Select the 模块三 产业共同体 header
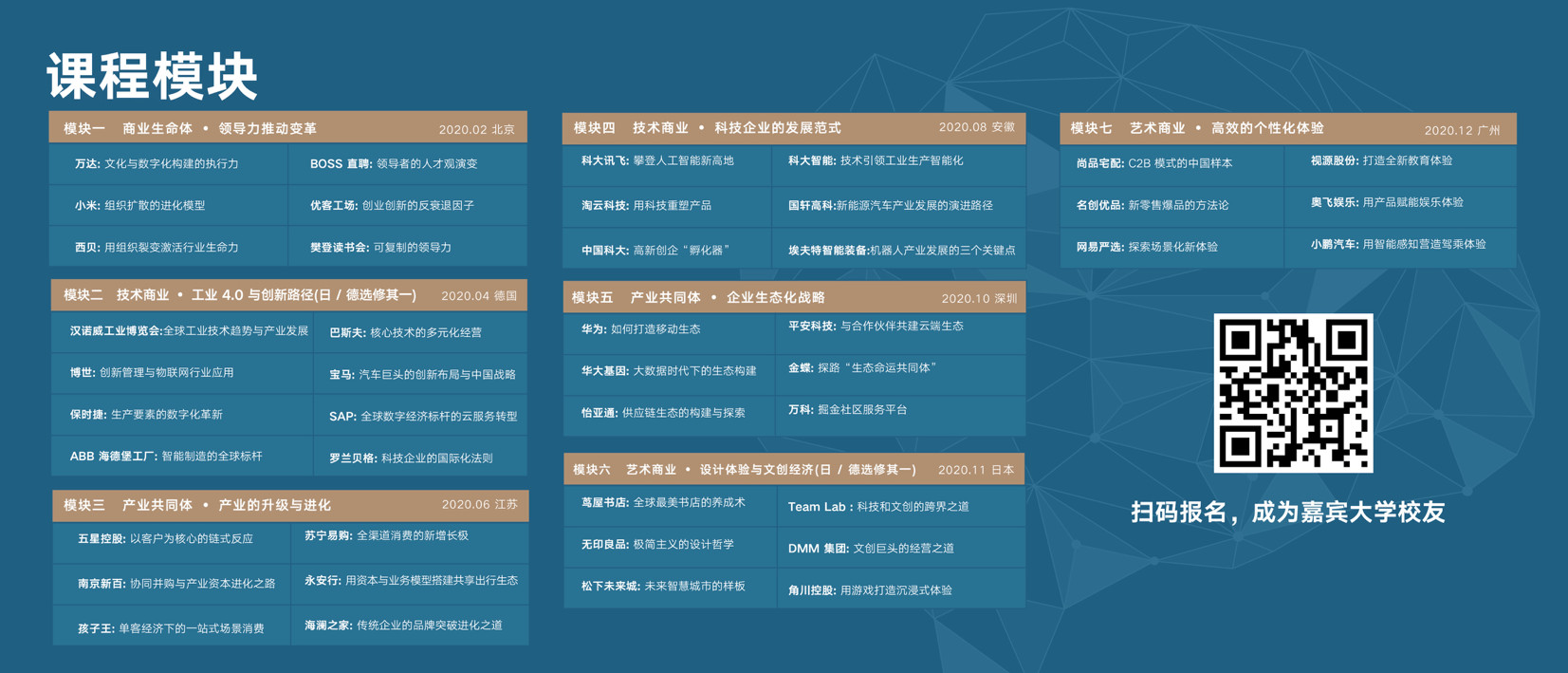 pyautogui.click(x=290, y=505)
